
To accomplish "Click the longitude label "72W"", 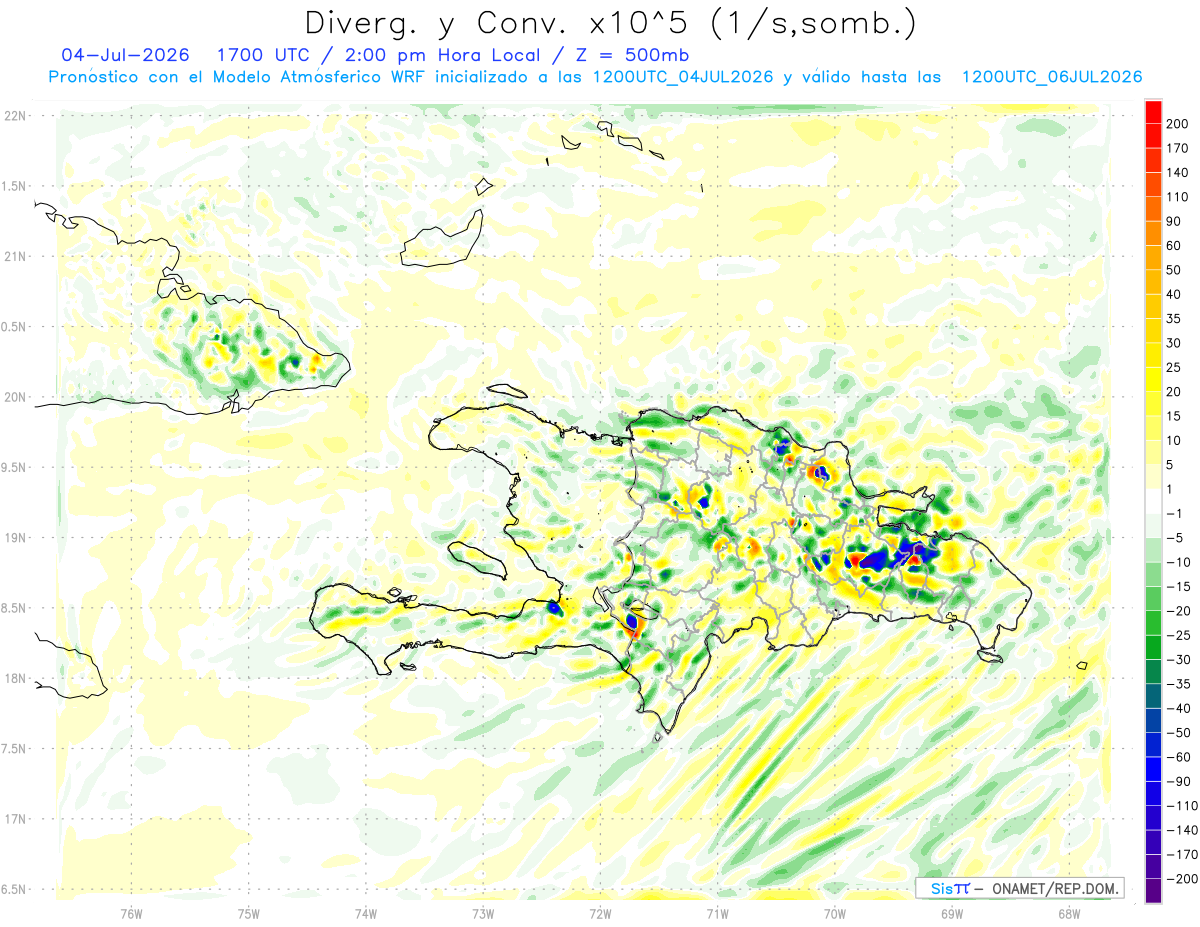I will [x=600, y=913].
